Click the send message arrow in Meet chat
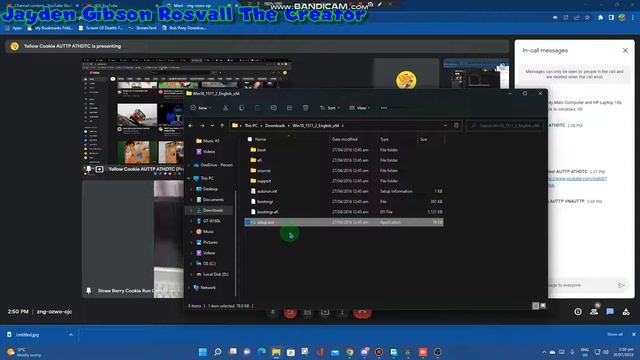This screenshot has width=640, height=360. pos(621,285)
